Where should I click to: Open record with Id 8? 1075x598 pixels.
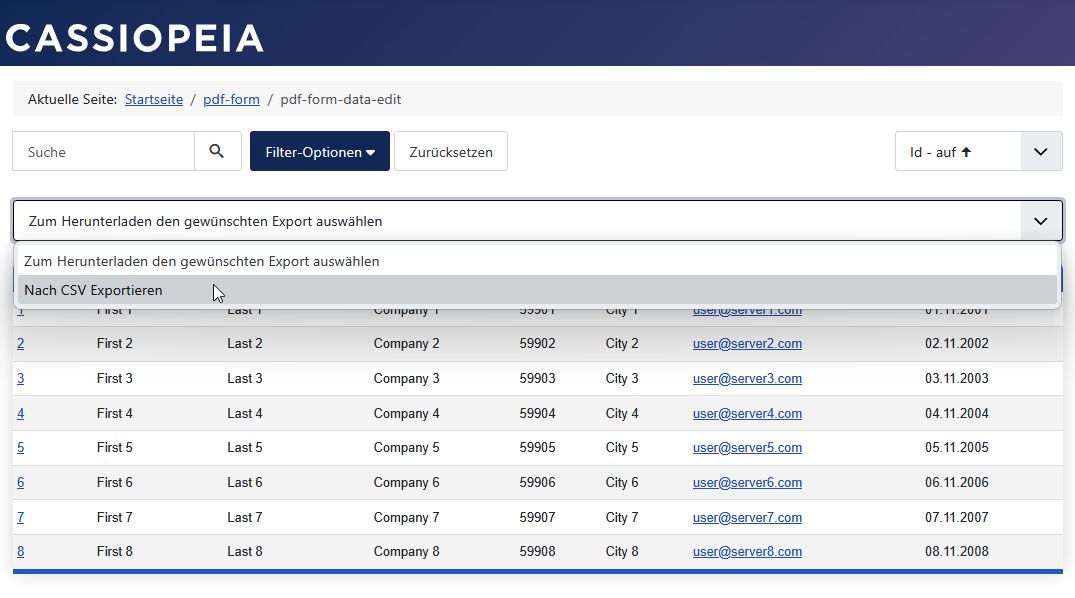click(x=21, y=551)
